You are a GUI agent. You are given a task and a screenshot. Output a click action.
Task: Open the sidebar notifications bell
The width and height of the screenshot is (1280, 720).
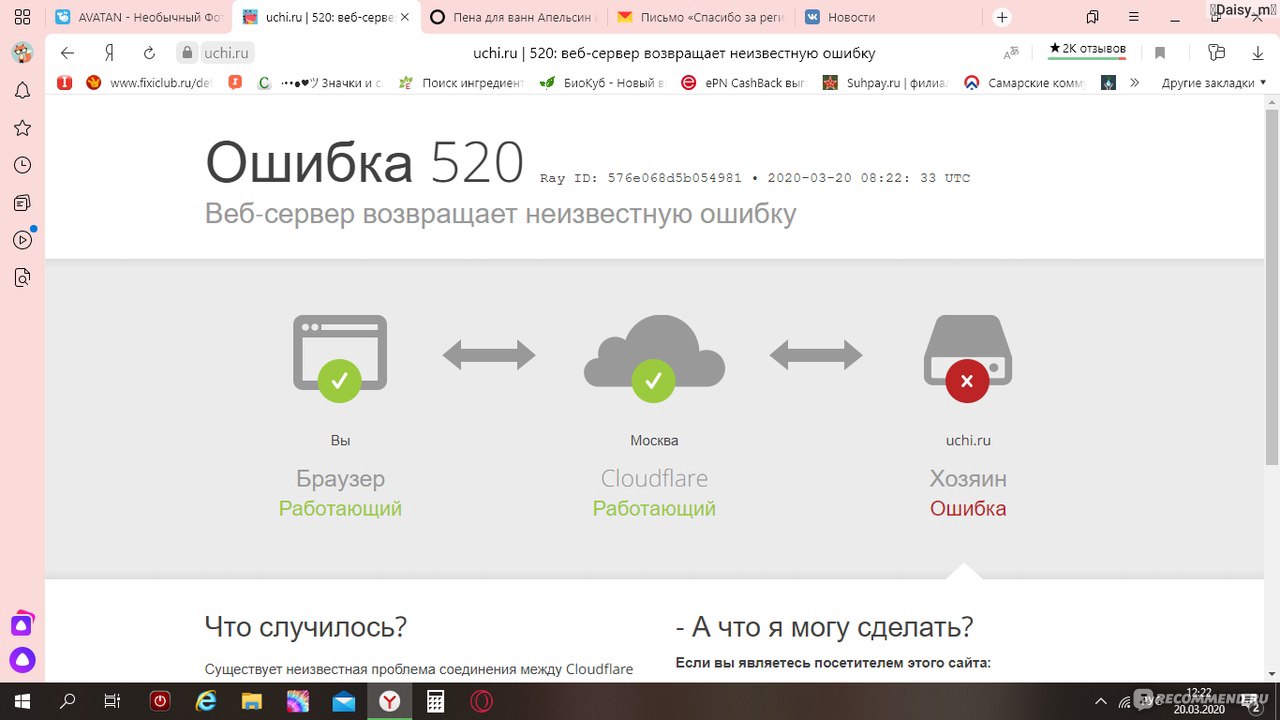coord(22,90)
